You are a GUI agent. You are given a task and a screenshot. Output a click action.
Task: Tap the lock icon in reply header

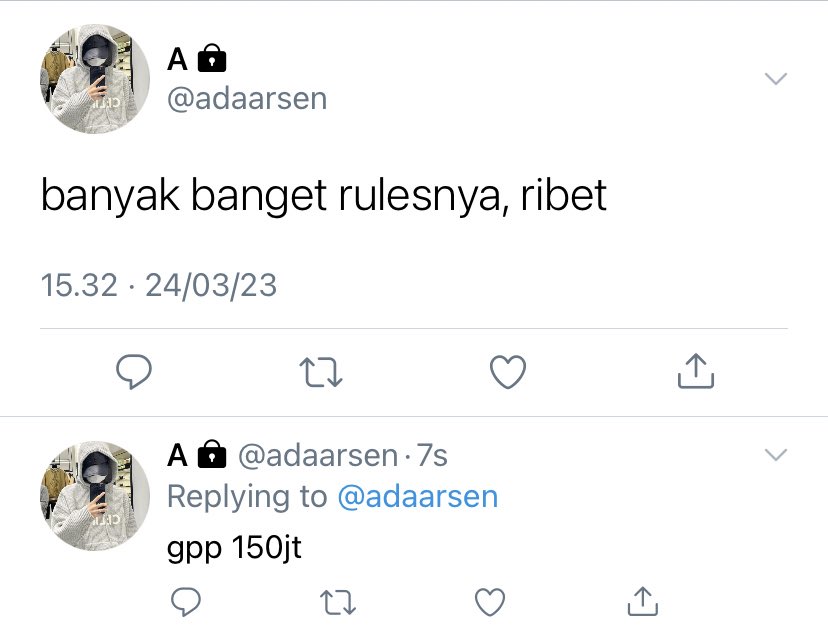(212, 454)
